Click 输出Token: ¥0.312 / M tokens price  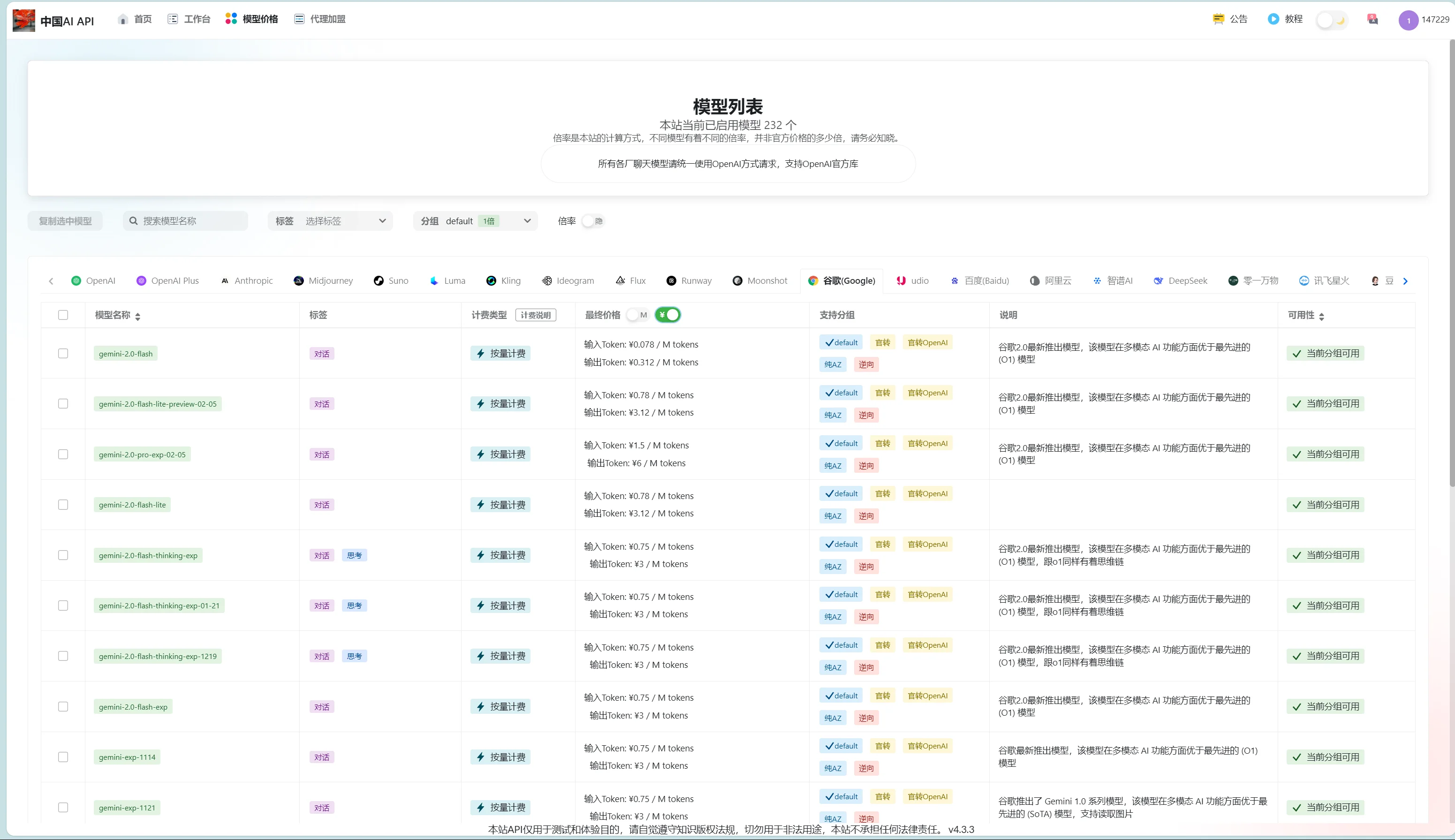pyautogui.click(x=641, y=362)
